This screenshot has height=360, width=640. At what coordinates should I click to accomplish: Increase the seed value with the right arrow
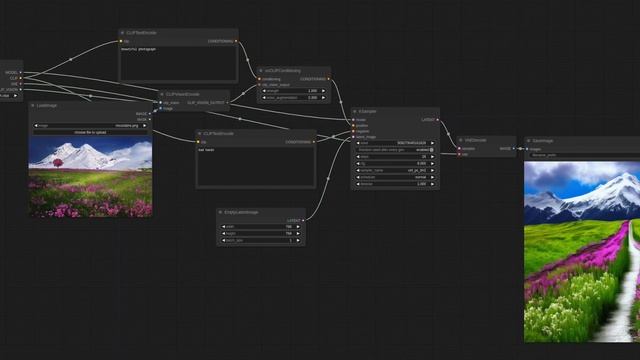click(432, 143)
